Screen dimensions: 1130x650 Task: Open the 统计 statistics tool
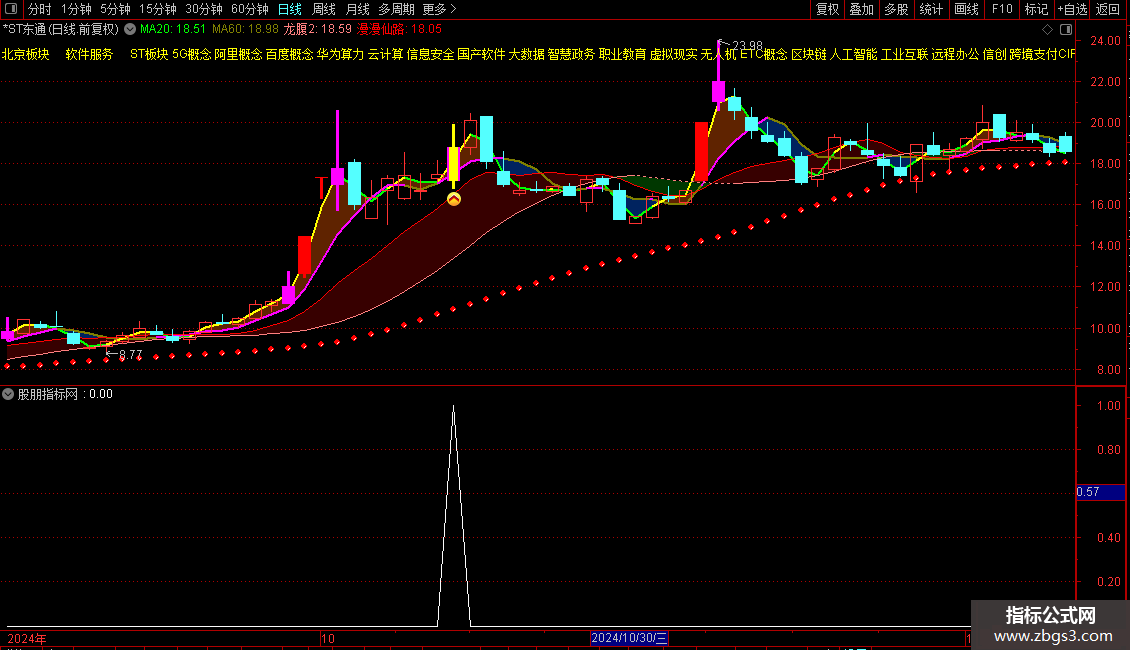[931, 9]
